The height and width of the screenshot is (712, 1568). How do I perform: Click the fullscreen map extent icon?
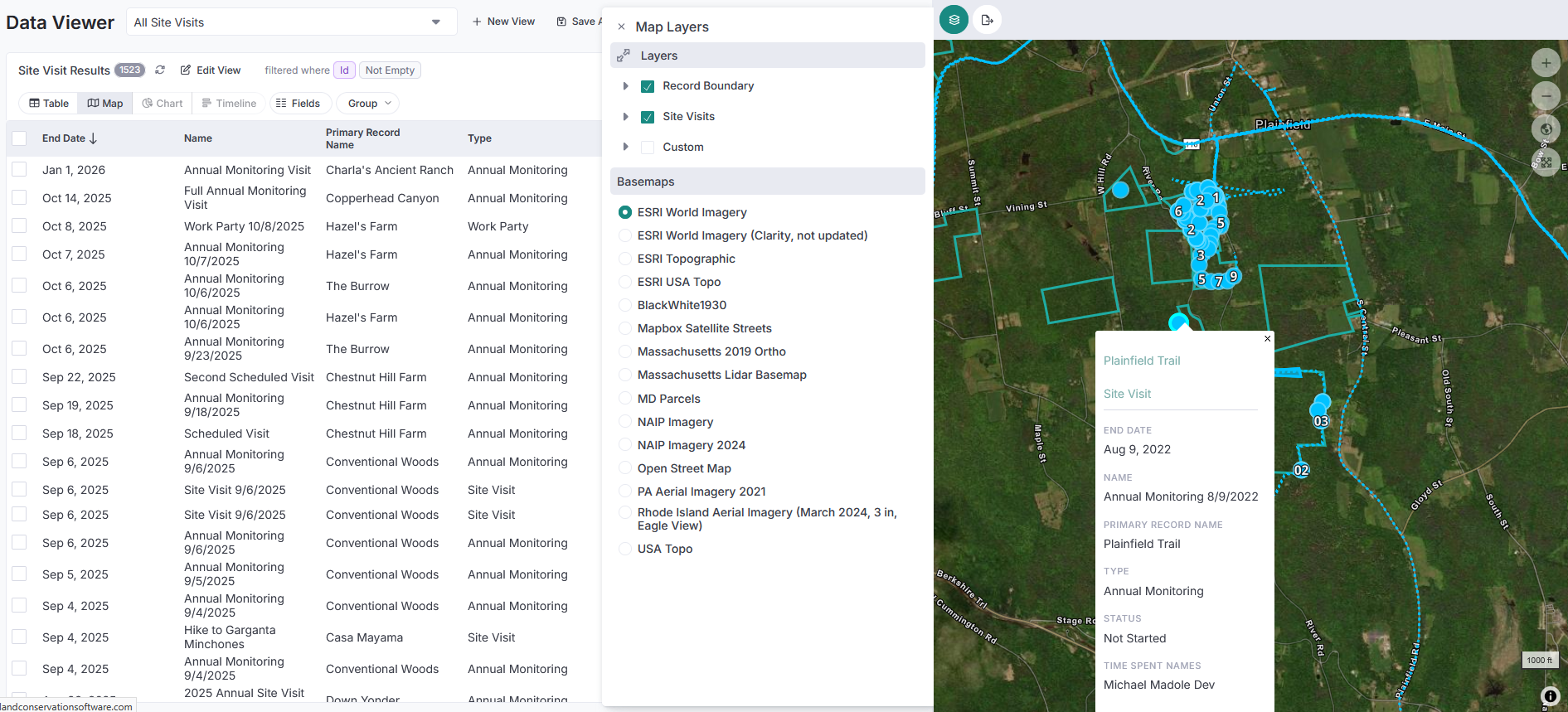coord(1546,162)
